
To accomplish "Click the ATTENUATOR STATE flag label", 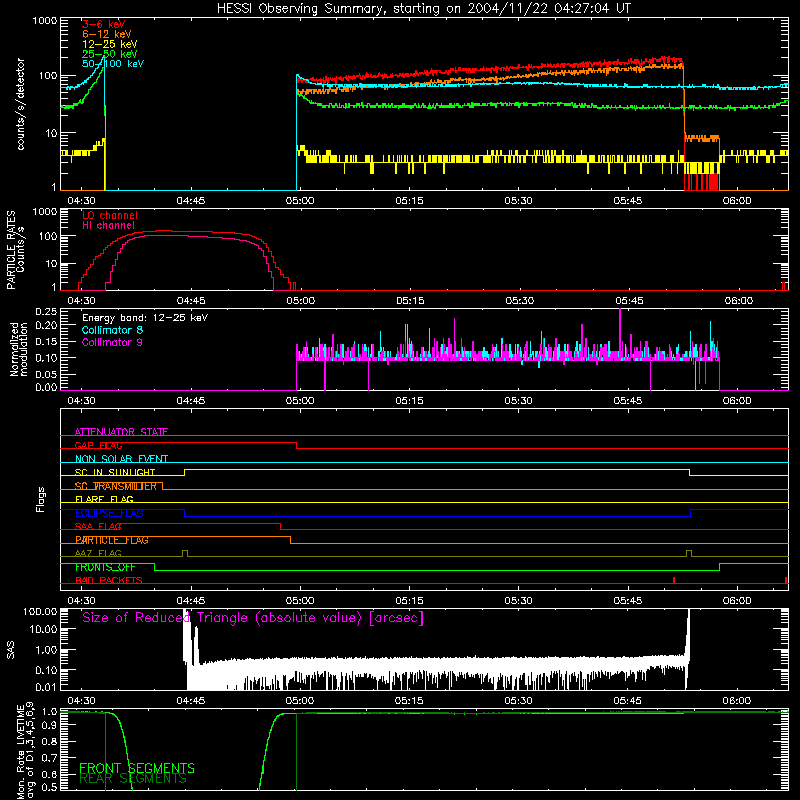I will coord(121,432).
